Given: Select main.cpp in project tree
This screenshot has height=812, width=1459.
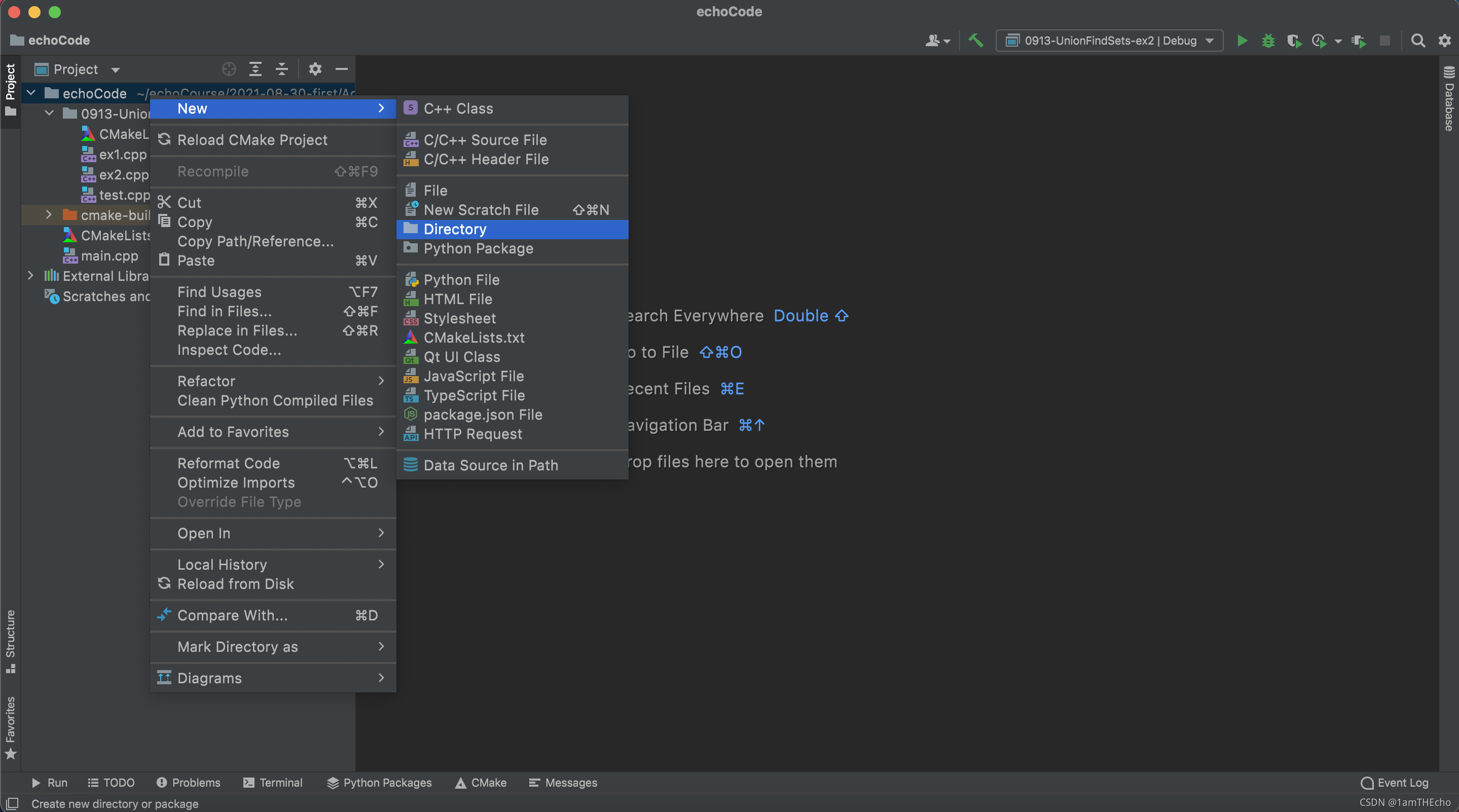Looking at the screenshot, I should click(x=110, y=256).
